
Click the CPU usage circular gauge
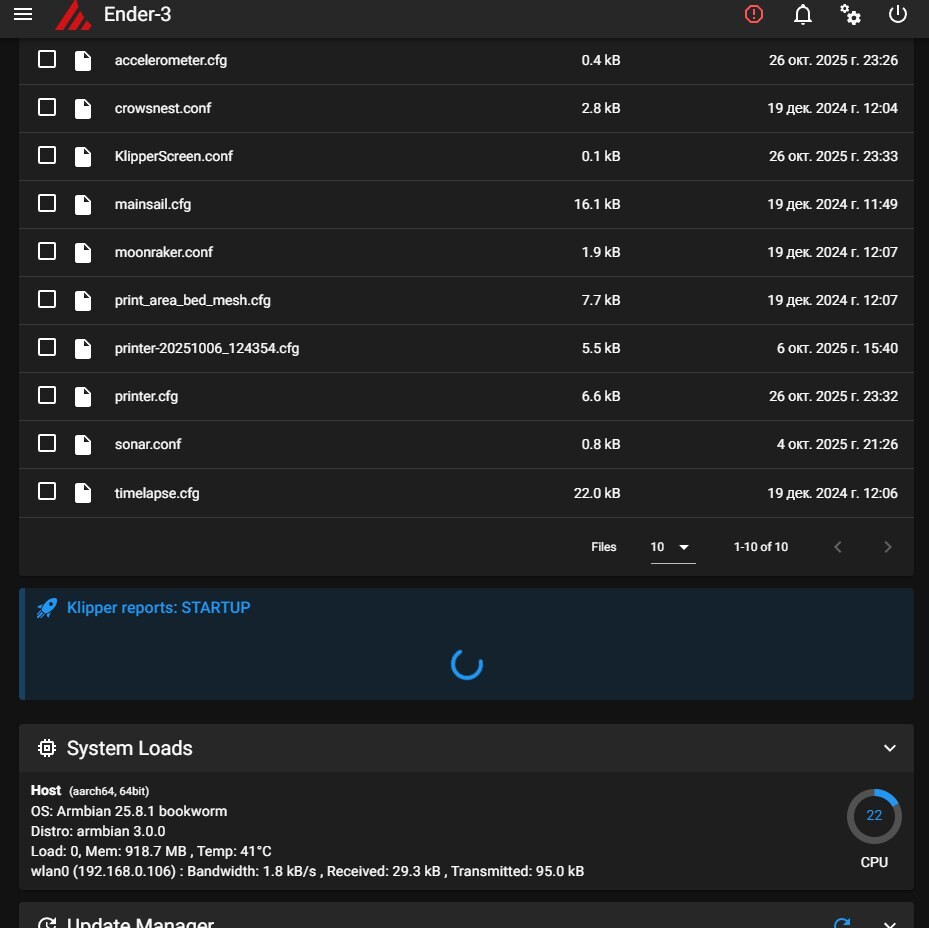tap(874, 816)
